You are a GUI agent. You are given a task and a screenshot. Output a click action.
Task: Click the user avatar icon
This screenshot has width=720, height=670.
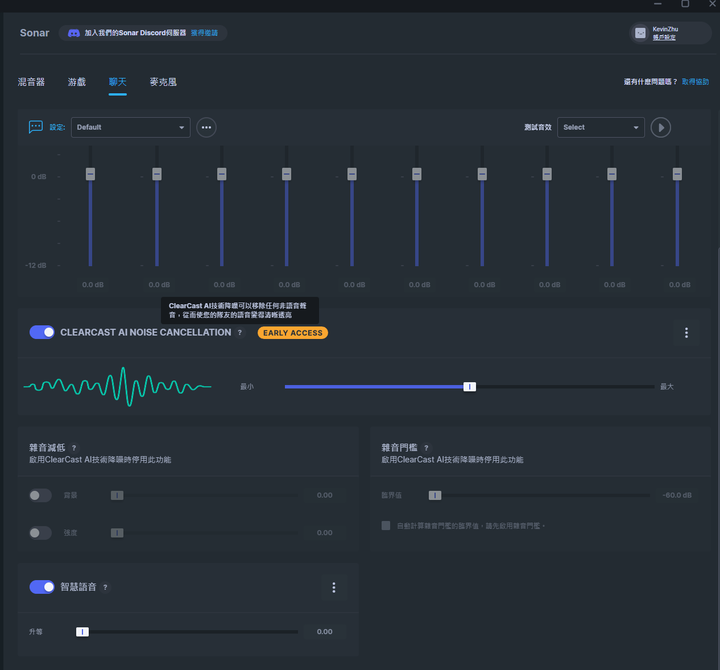click(640, 33)
